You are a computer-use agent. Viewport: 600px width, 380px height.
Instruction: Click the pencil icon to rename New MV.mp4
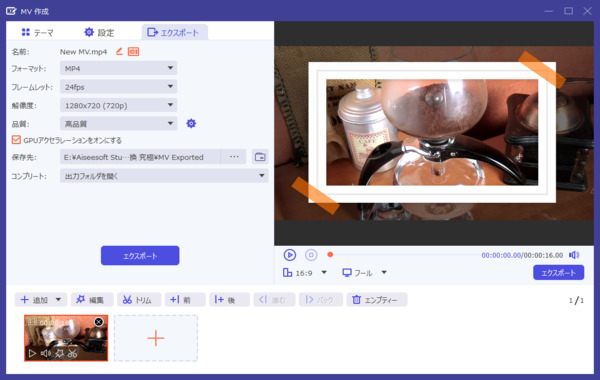tap(119, 51)
